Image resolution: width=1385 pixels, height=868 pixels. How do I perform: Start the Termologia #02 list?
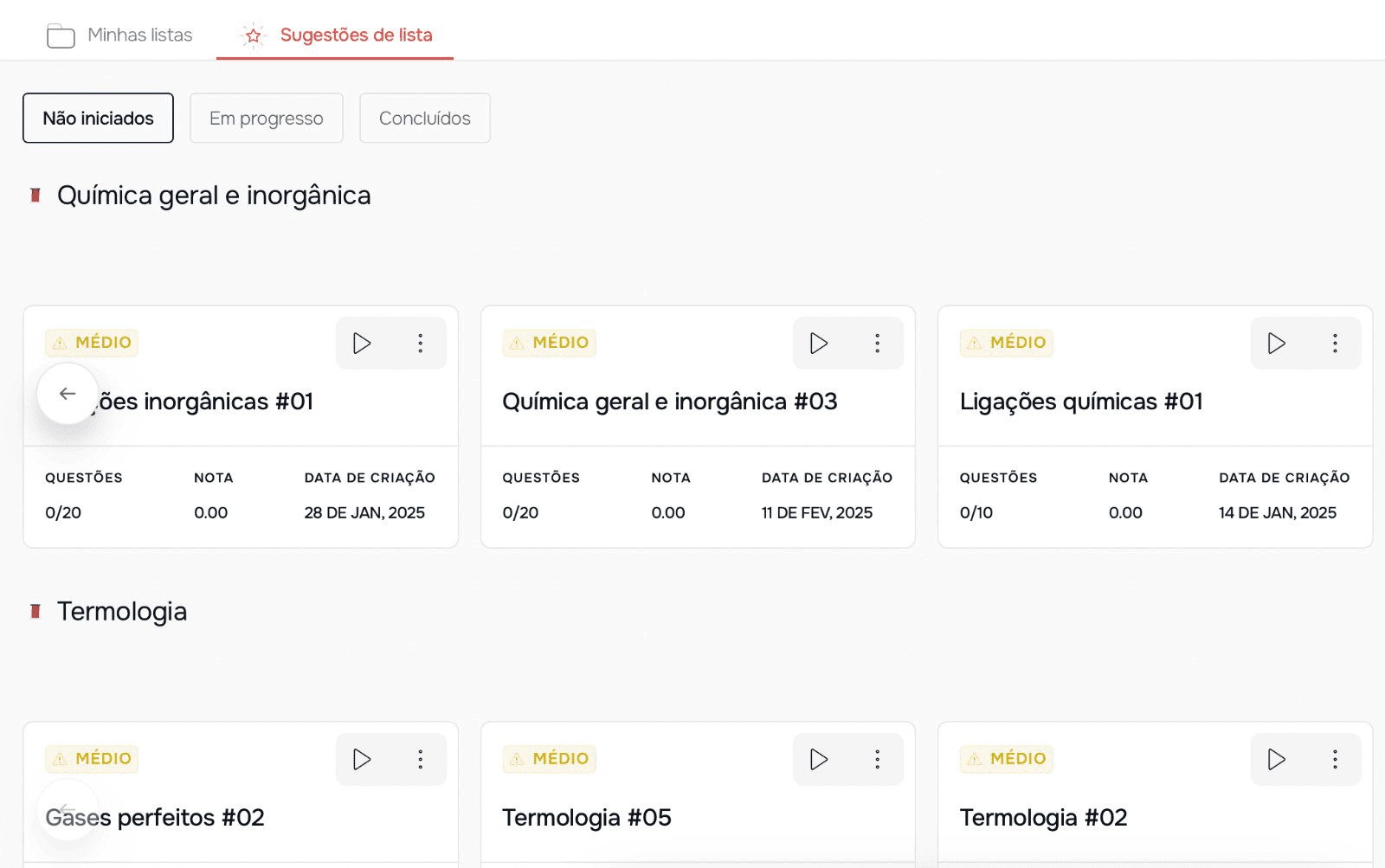click(1276, 760)
